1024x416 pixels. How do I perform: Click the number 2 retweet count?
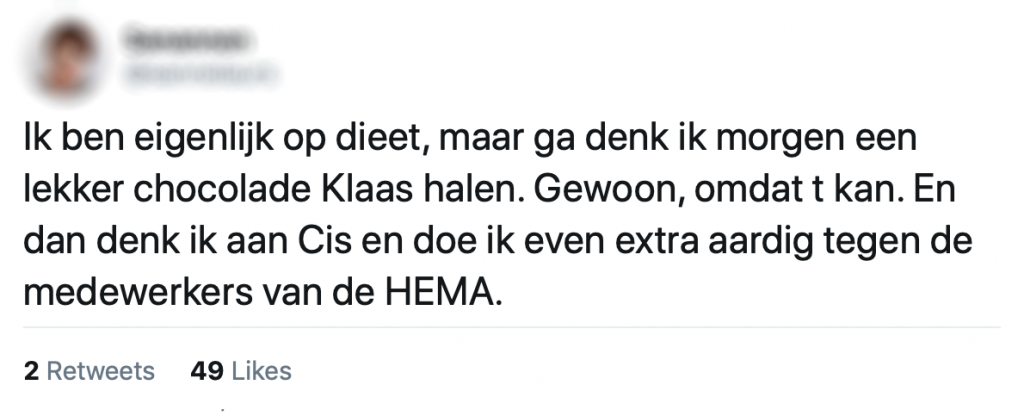coord(31,371)
